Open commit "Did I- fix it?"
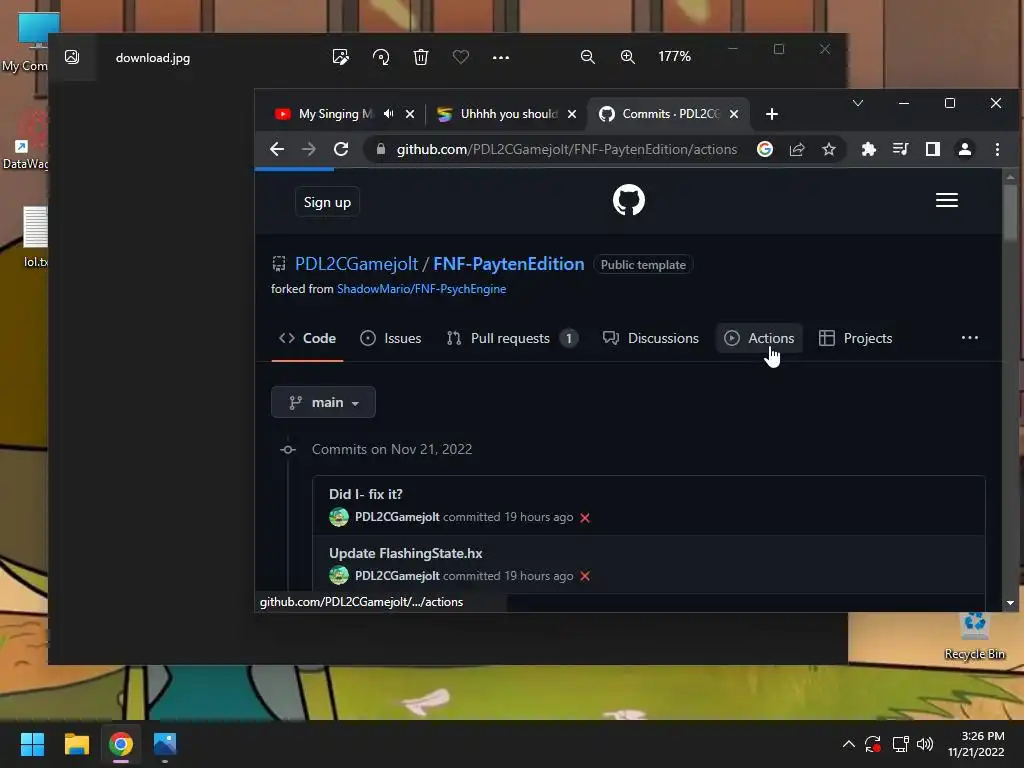 click(366, 494)
